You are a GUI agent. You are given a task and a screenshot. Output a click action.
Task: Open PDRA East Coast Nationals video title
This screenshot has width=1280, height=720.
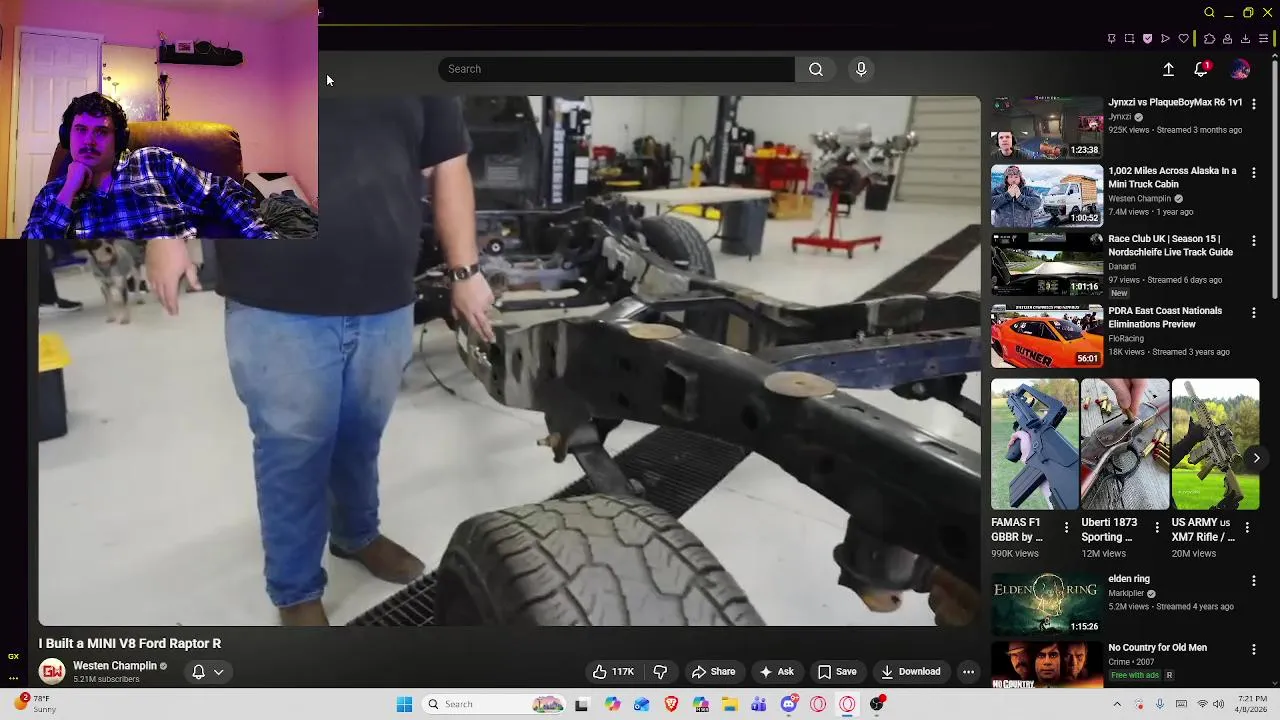[x=1165, y=318]
